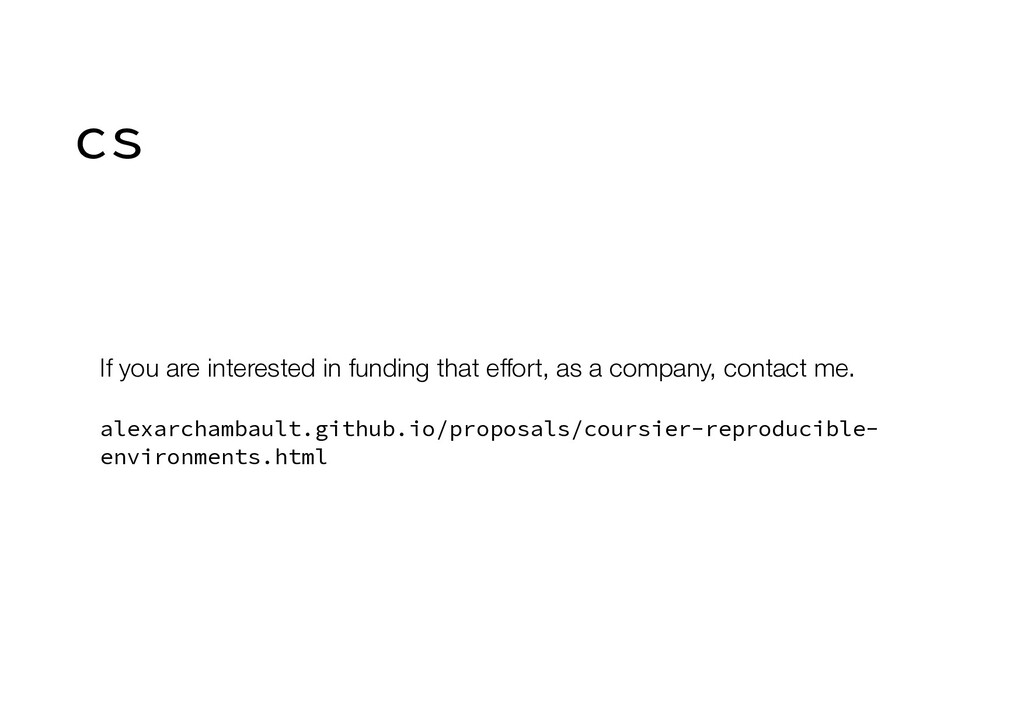Click the word "If" starting the sentence
1024x724 pixels.
(x=106, y=368)
